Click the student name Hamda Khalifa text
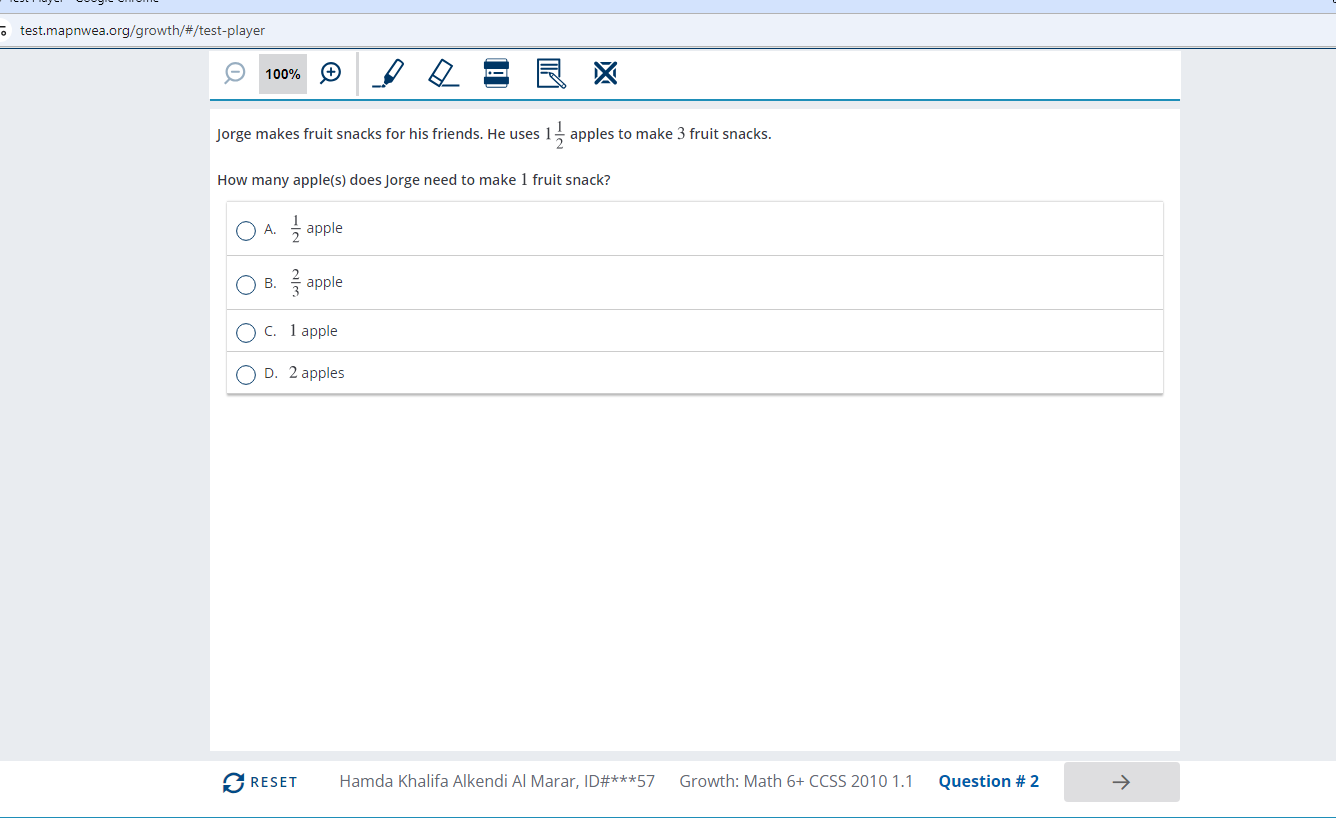Image resolution: width=1336 pixels, height=818 pixels. click(497, 781)
